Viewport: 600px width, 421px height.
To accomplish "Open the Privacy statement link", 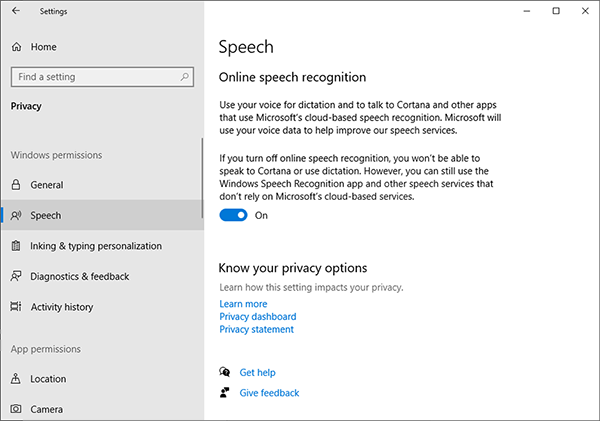I will tap(256, 330).
